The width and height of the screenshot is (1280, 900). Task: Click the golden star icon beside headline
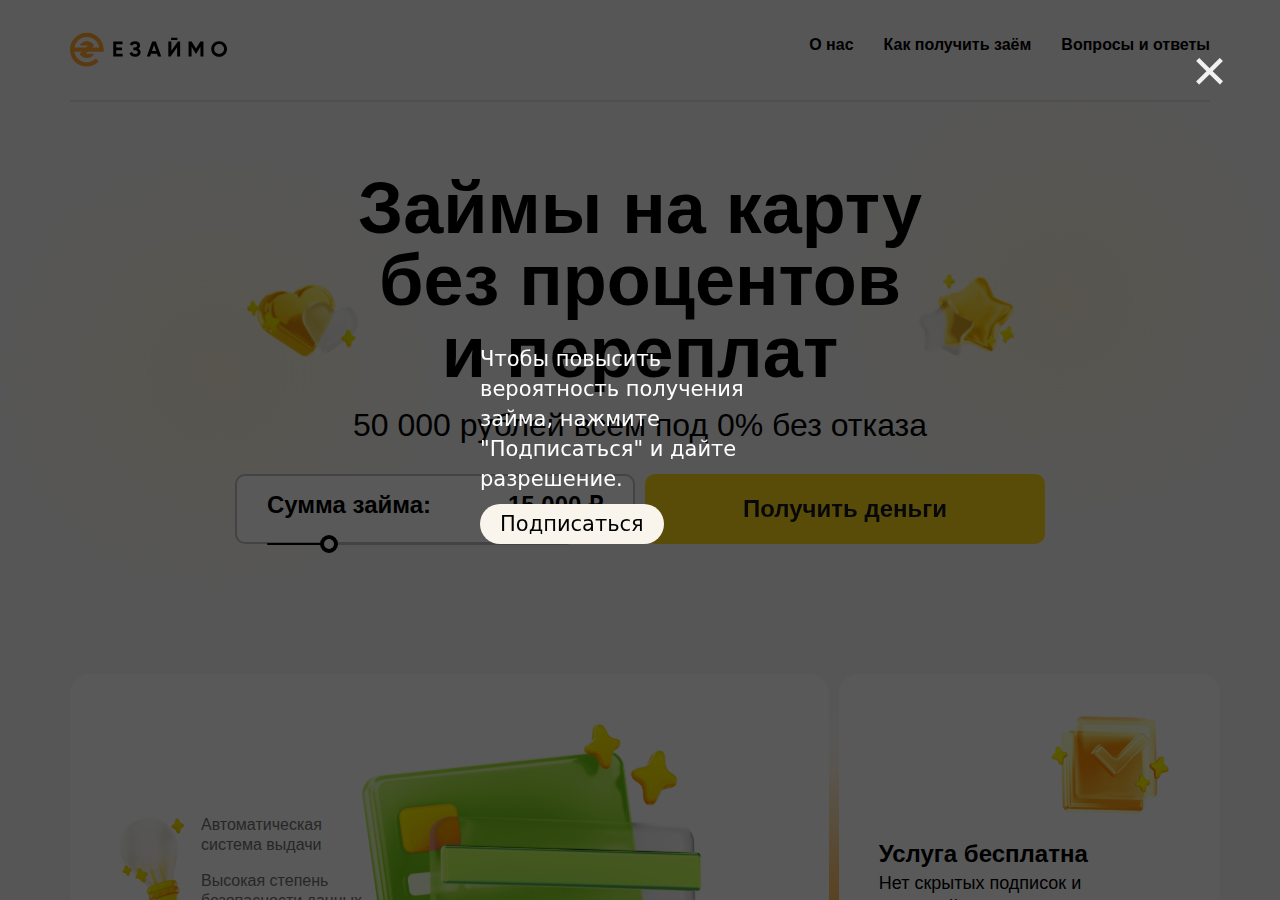point(967,314)
